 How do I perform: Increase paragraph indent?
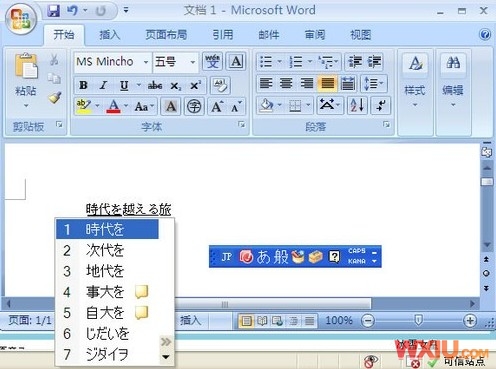tap(375, 62)
